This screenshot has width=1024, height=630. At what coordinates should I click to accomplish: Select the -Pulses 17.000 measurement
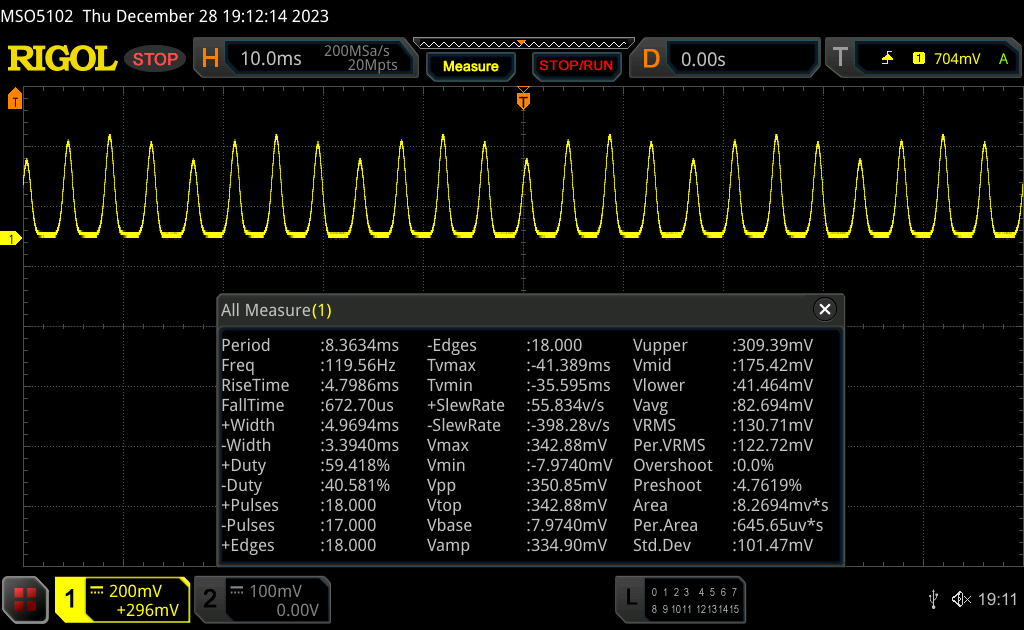298,525
